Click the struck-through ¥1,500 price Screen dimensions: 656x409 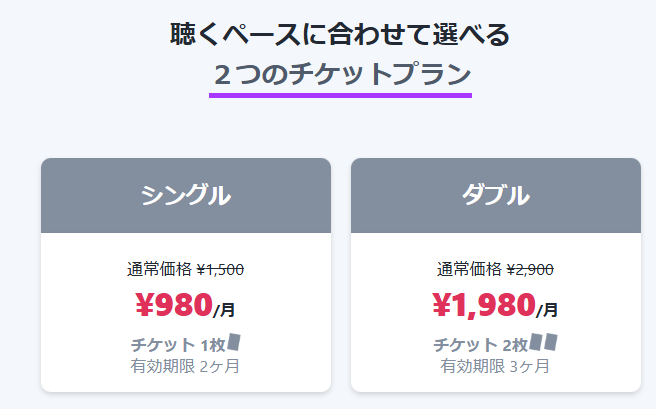pos(220,269)
